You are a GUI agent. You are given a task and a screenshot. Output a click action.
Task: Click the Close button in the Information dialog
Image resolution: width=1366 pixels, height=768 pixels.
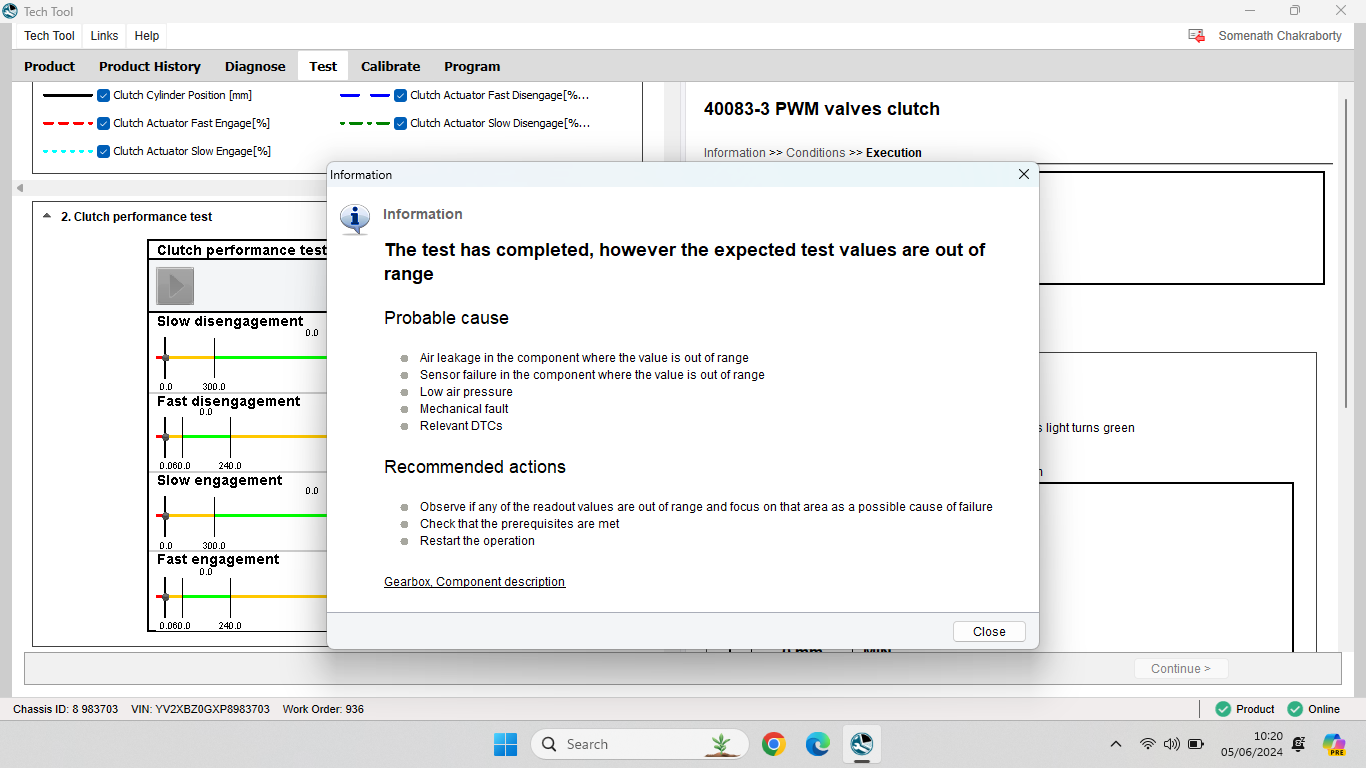989,631
